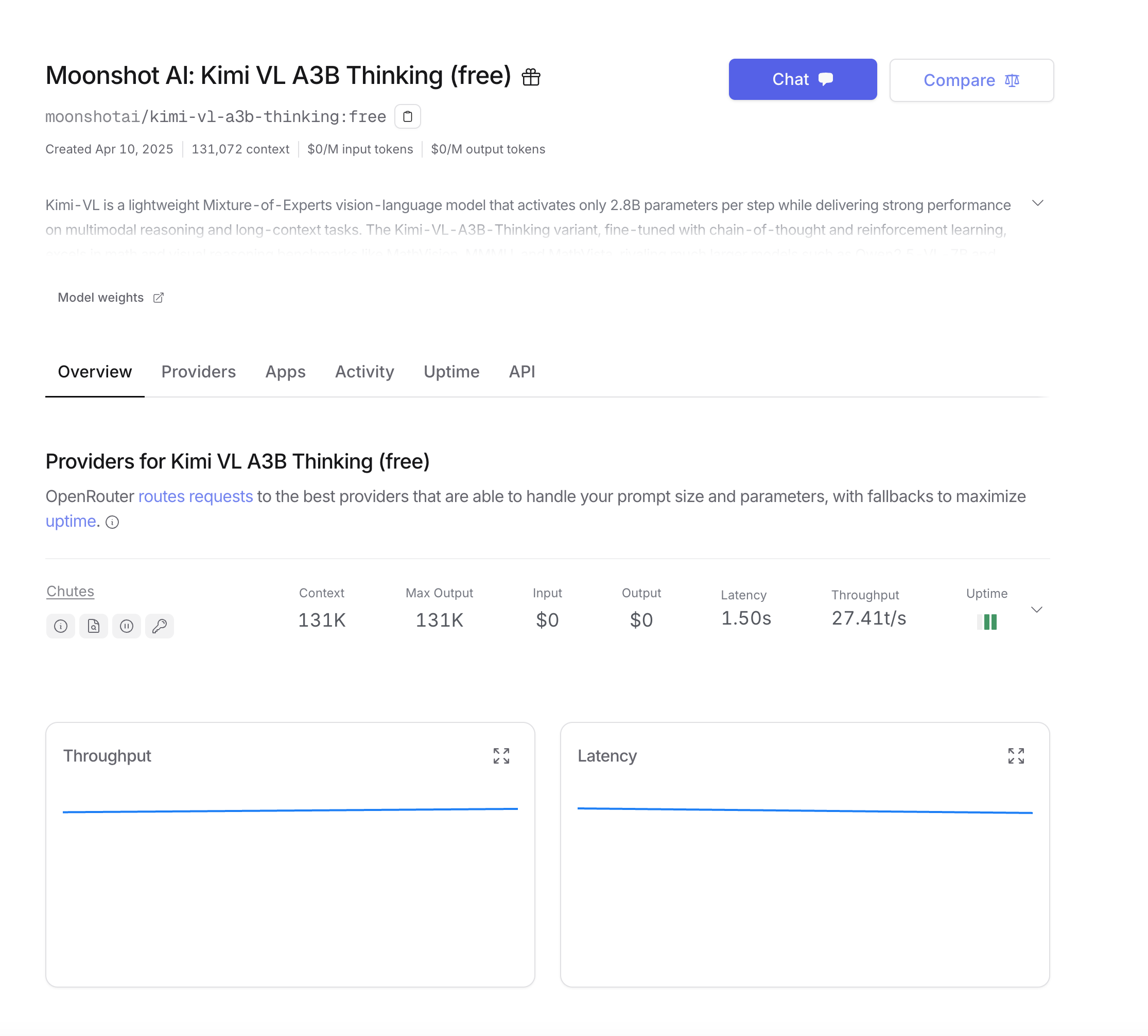Click the green Uptime bars indicator

click(987, 621)
